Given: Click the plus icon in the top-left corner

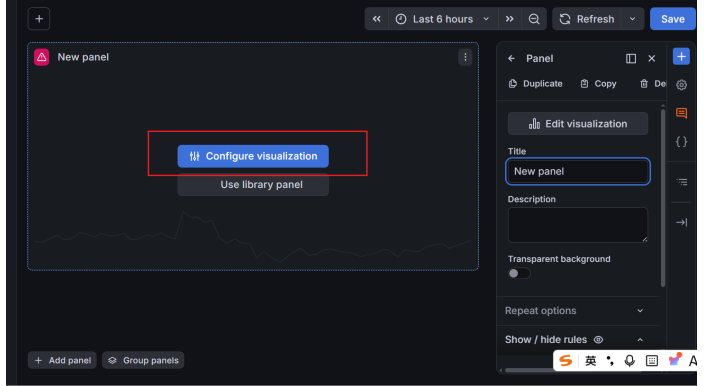Looking at the screenshot, I should 39,19.
